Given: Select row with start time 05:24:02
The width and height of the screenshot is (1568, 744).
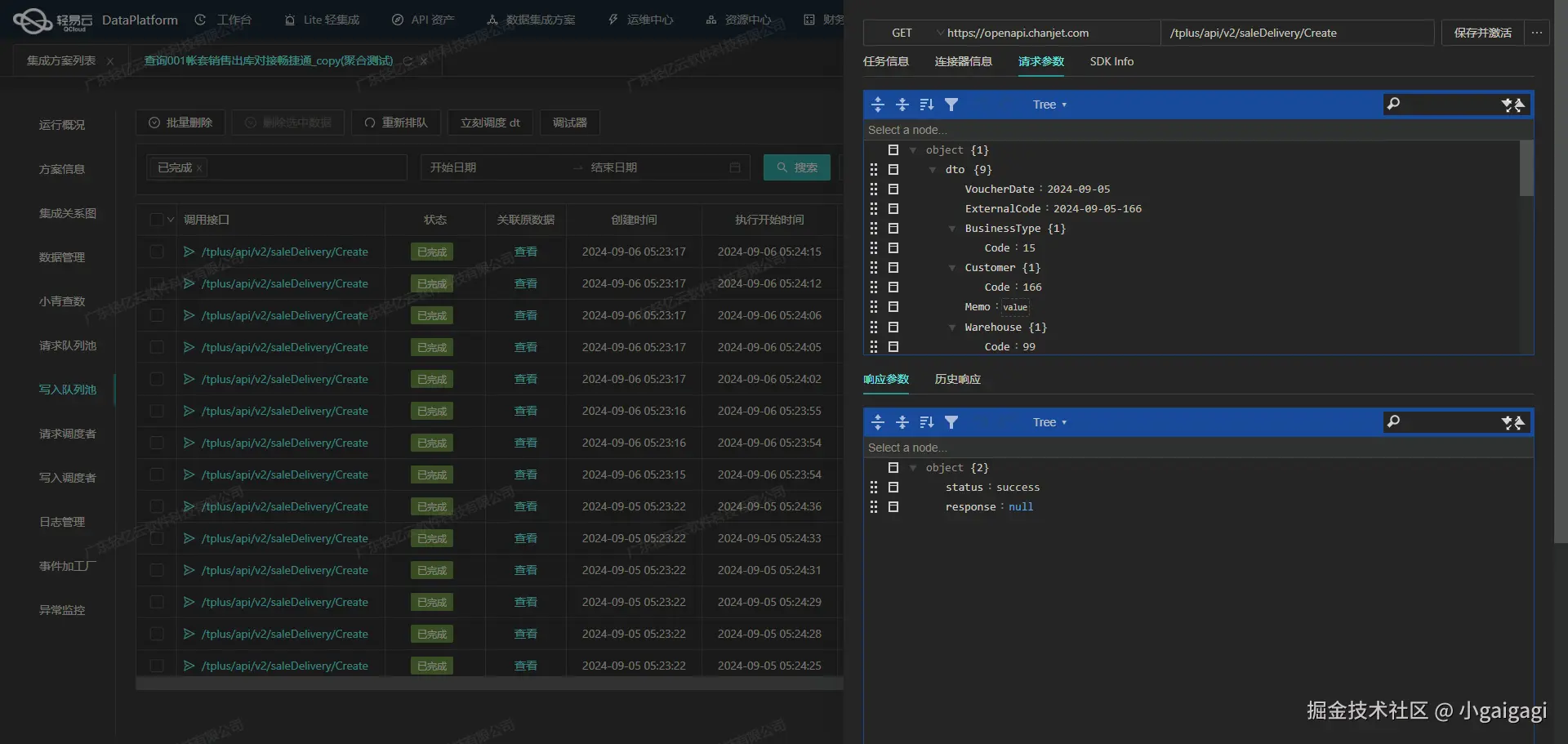Looking at the screenshot, I should pyautogui.click(x=157, y=379).
